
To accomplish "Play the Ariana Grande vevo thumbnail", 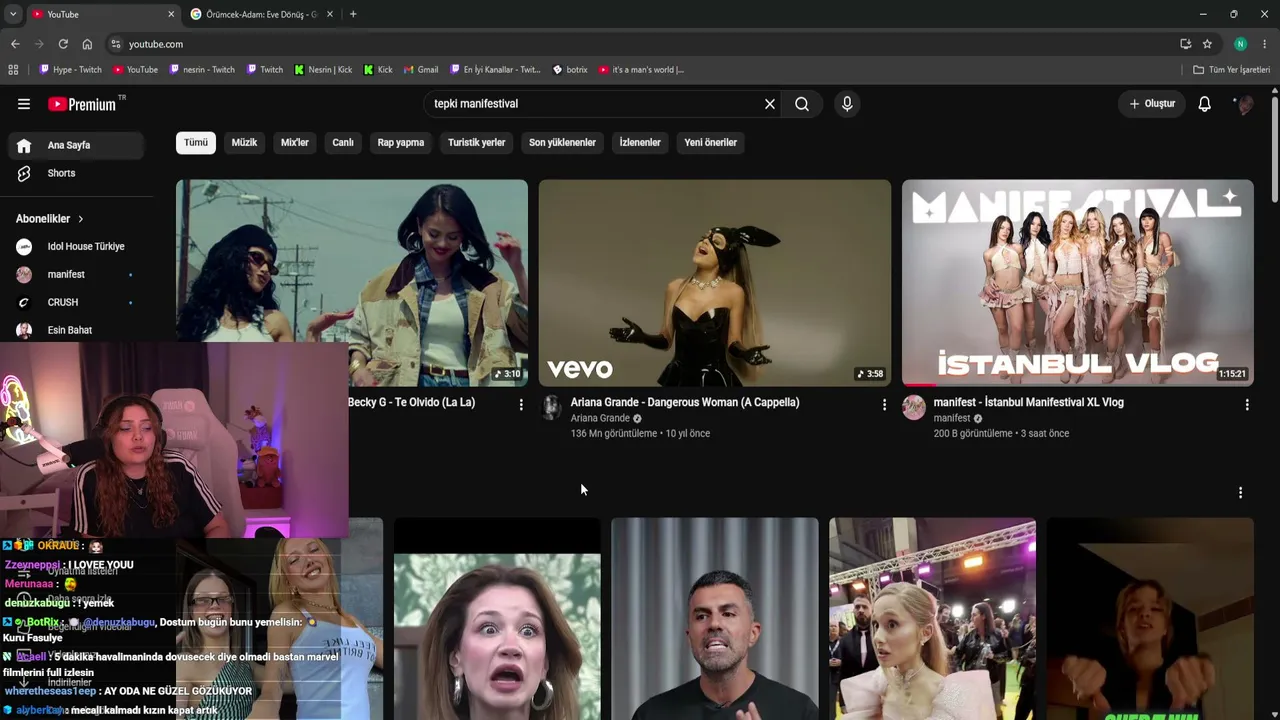I will pos(715,283).
